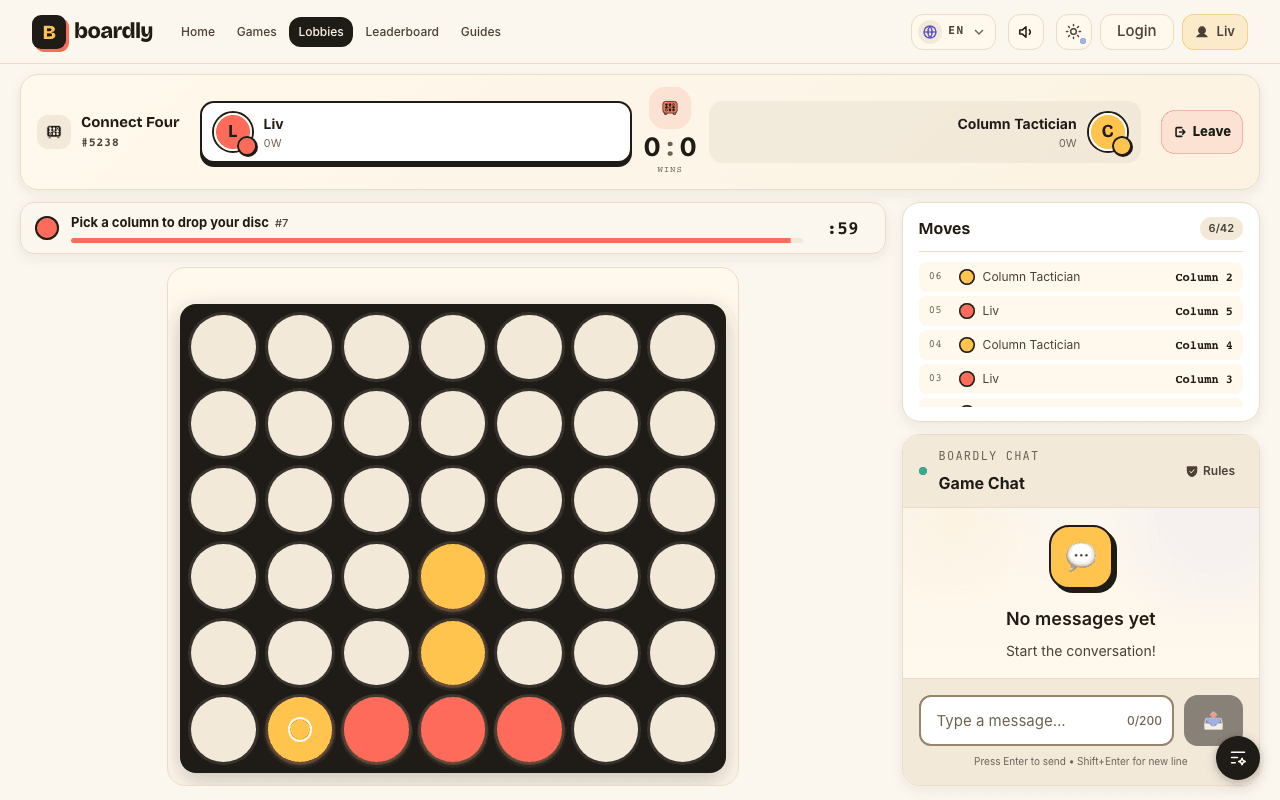Image resolution: width=1280 pixels, height=800 pixels.
Task: Select move 06 Column 2 row
Action: click(1081, 277)
